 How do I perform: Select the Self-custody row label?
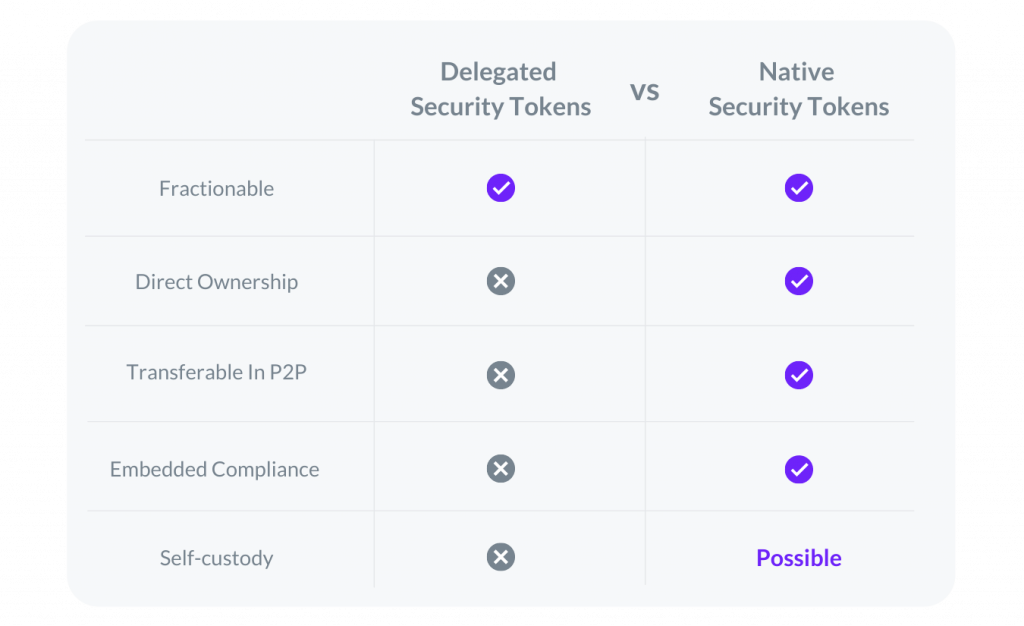216,558
